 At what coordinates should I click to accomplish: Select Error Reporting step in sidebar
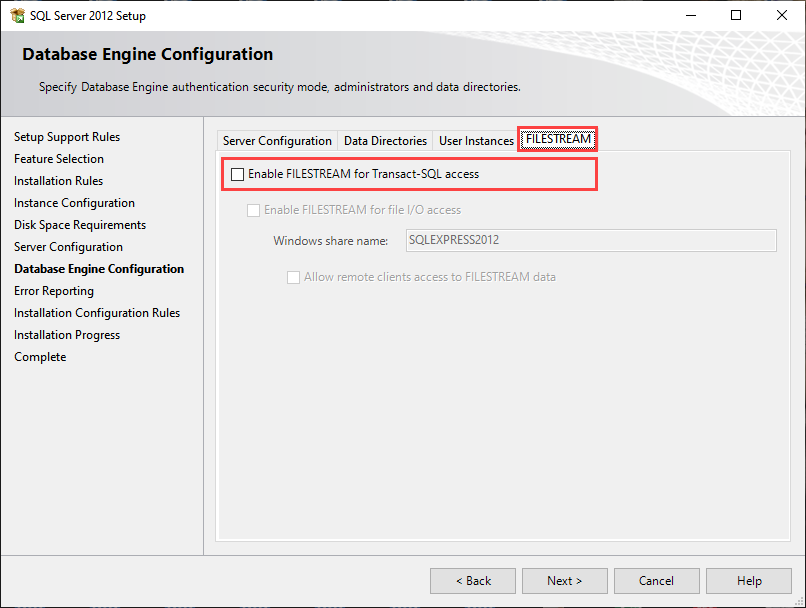click(x=54, y=291)
